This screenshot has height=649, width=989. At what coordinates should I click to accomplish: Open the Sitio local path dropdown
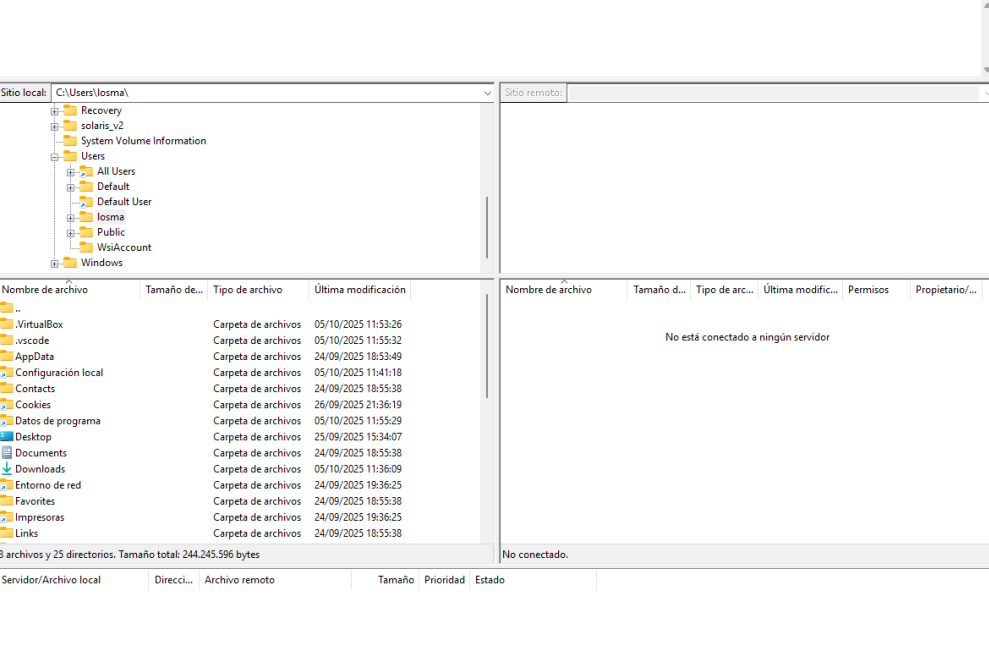488,93
